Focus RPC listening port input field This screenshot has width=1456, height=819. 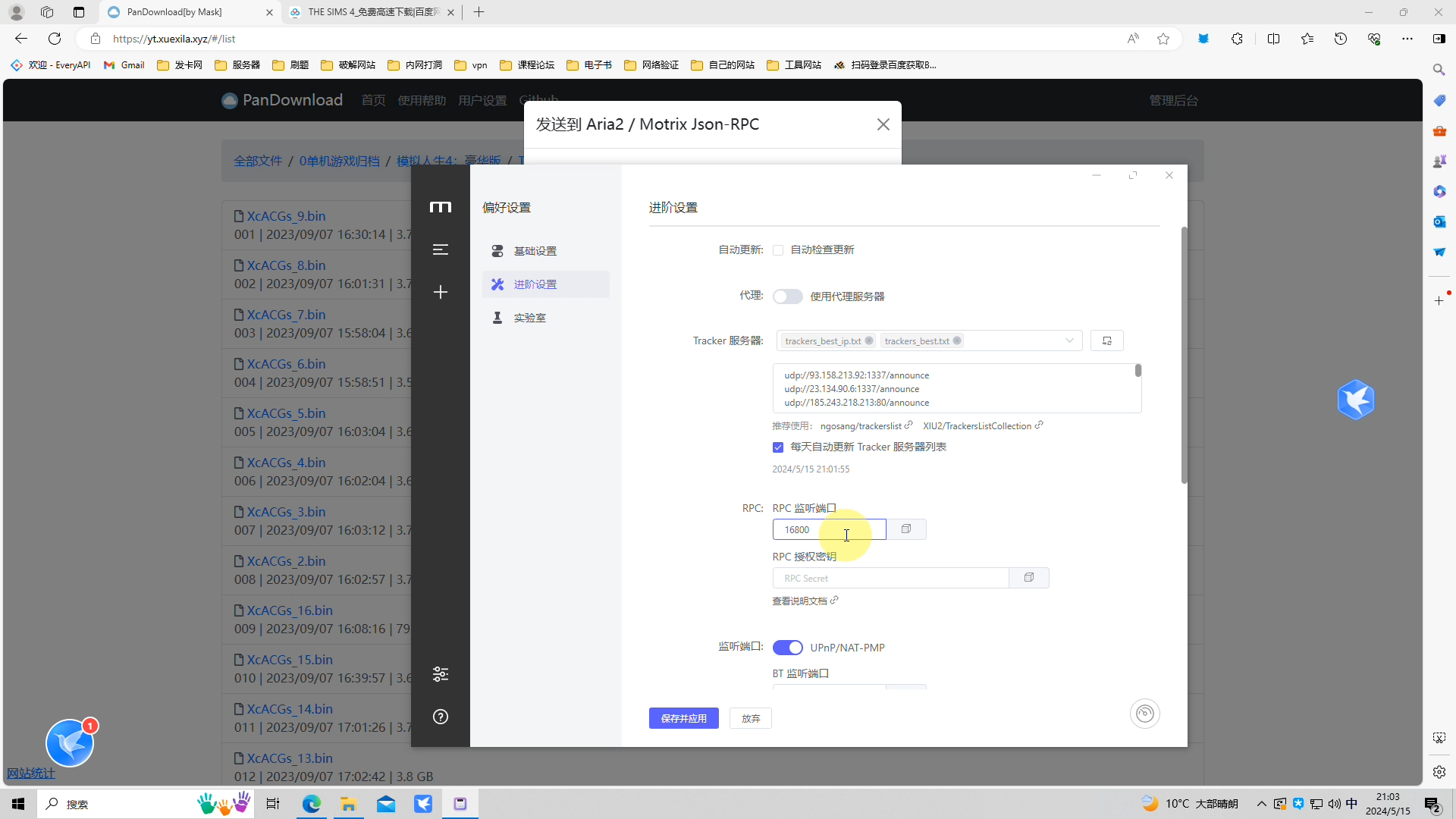(829, 529)
